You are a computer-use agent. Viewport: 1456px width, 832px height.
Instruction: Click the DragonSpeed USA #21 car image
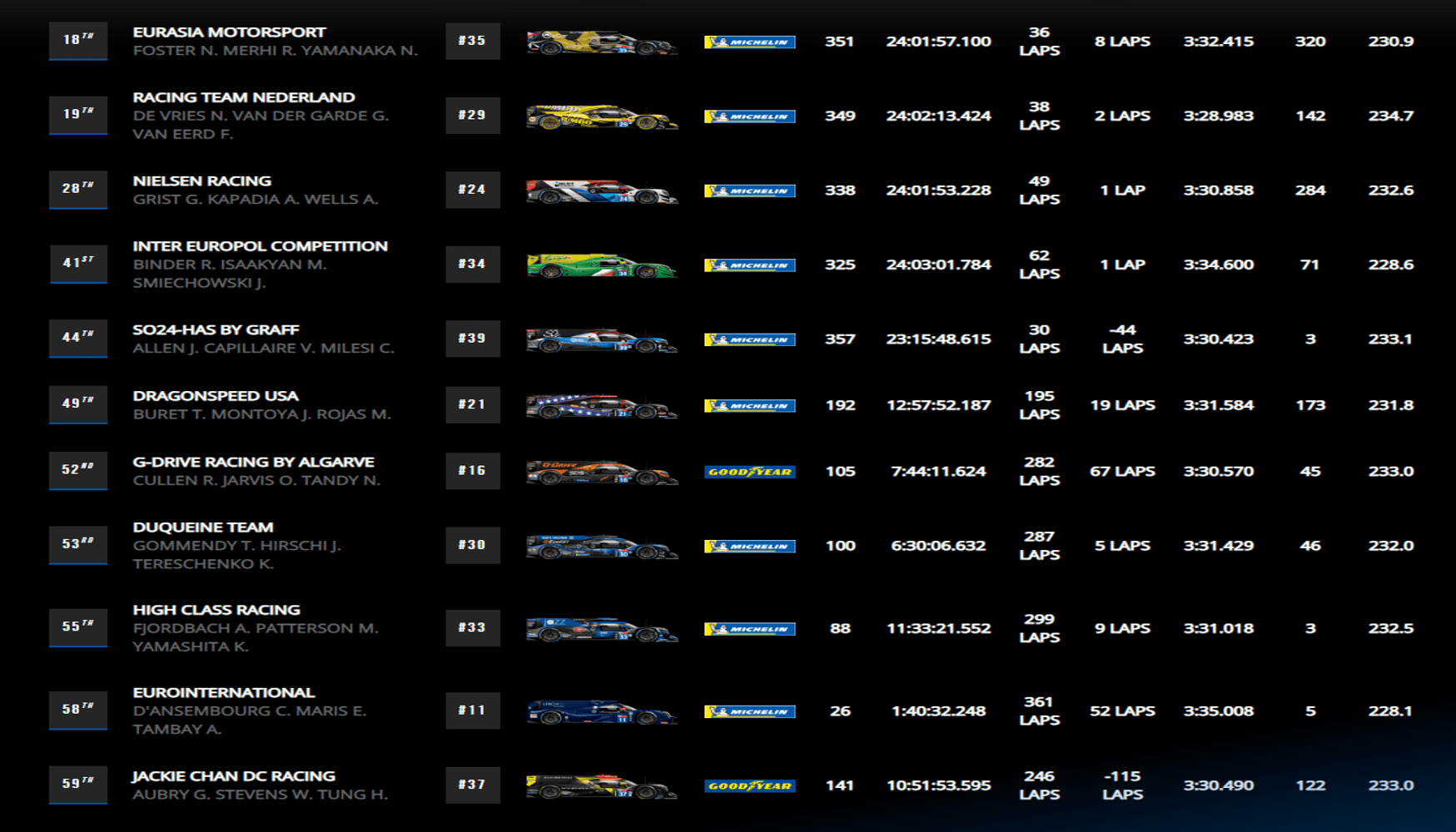tap(602, 405)
